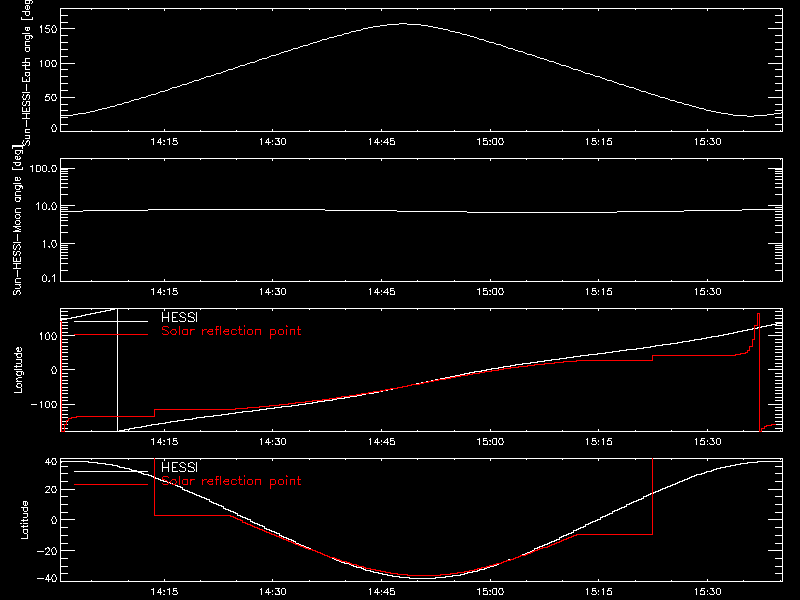This screenshot has width=800, height=600.
Task: Click 14:30 time label under Longitude plot
Action: 272,442
